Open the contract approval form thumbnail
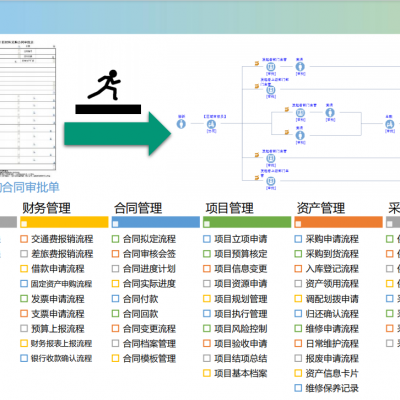Image resolution: width=400 pixels, height=400 pixels. 28,108
